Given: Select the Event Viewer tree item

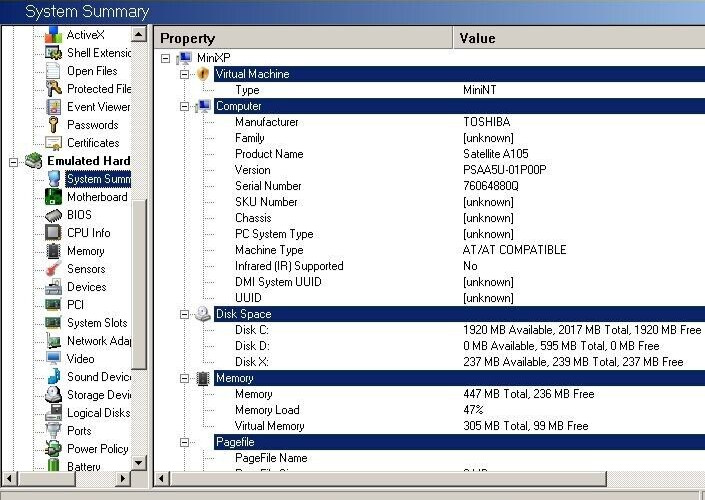Looking at the screenshot, I should click(98, 107).
